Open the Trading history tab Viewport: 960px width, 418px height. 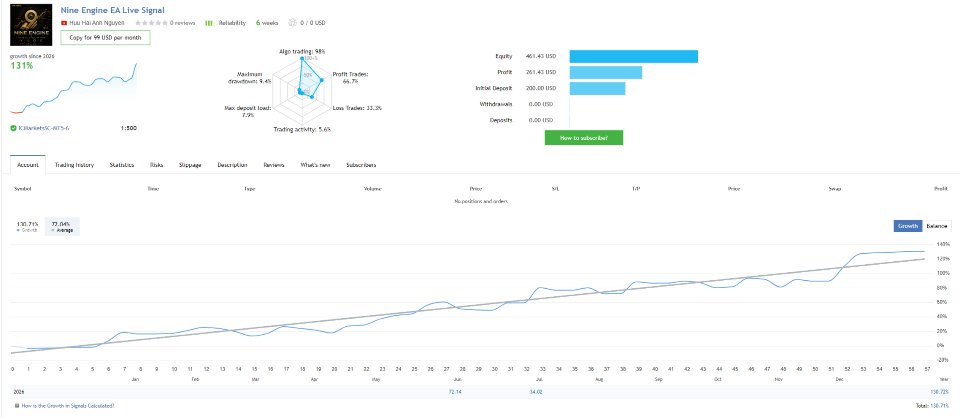click(74, 165)
